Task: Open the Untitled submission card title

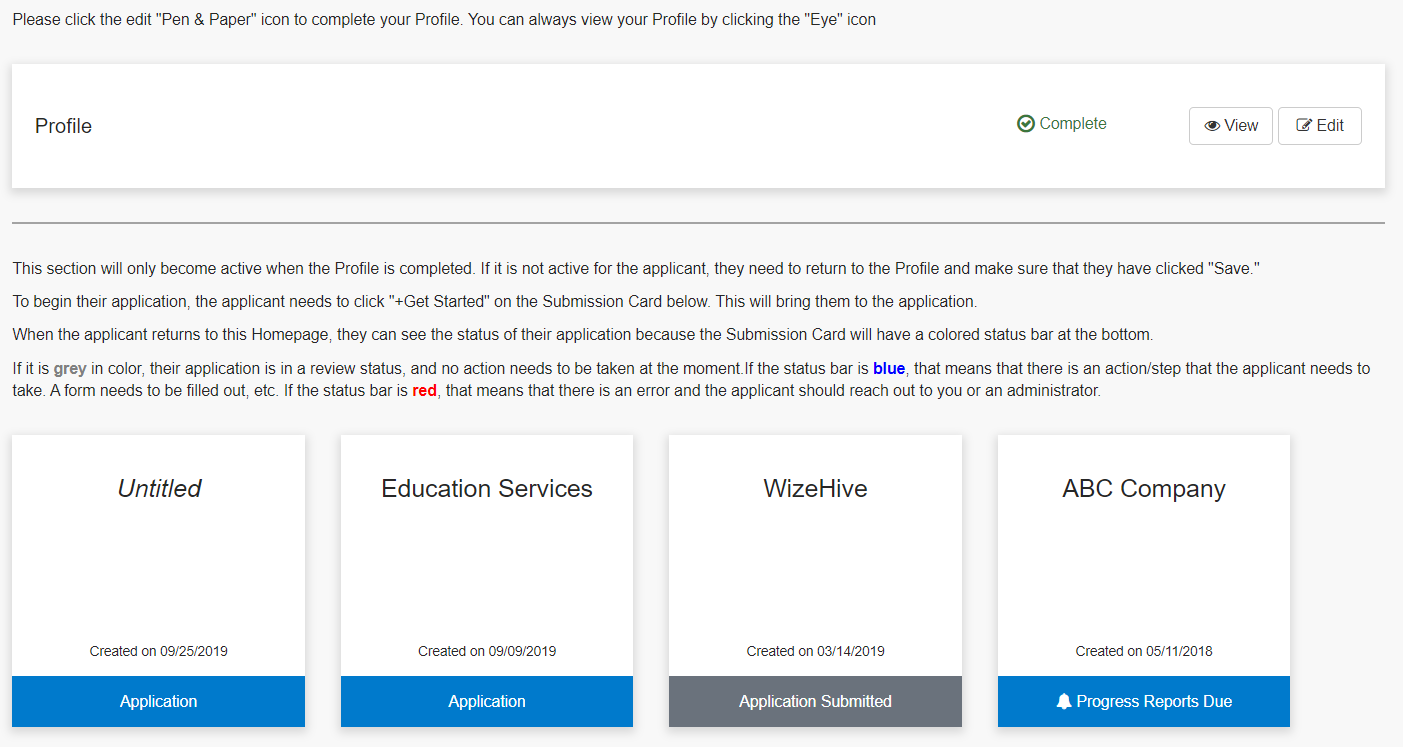Action: [x=159, y=488]
